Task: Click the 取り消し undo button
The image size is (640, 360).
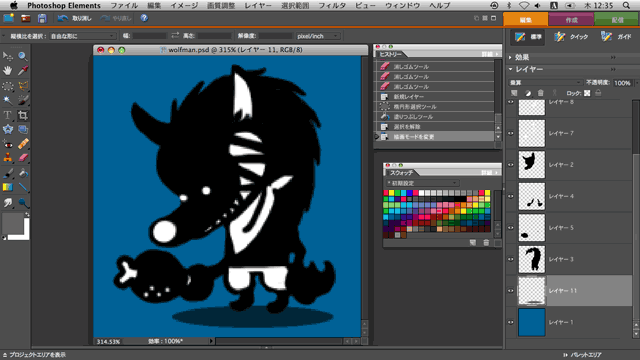Action: tap(74, 18)
